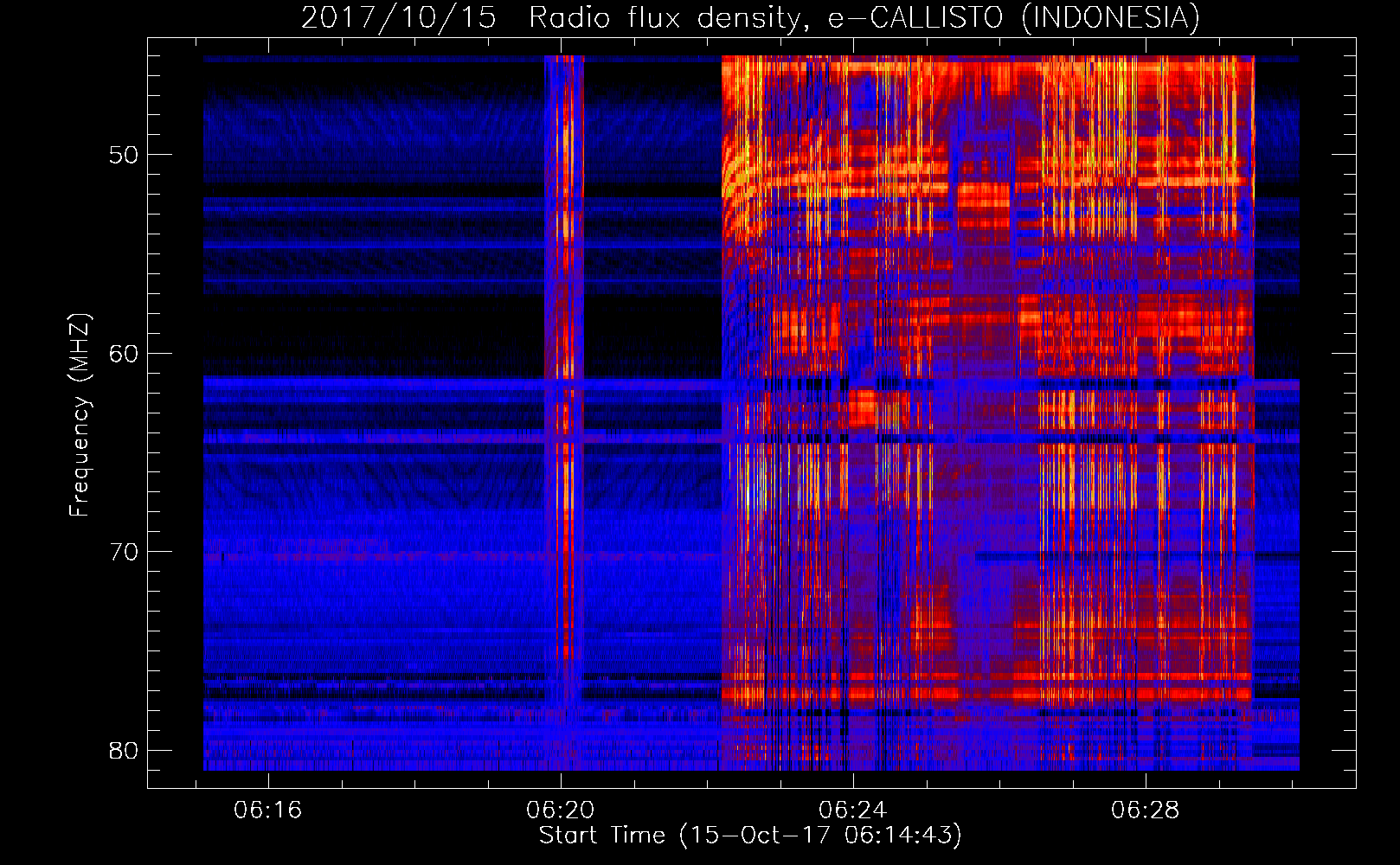The image size is (1400, 865).
Task: Click the plot title mentioning e-CALLISTO (INDONESIA)
Action: [x=750, y=17]
